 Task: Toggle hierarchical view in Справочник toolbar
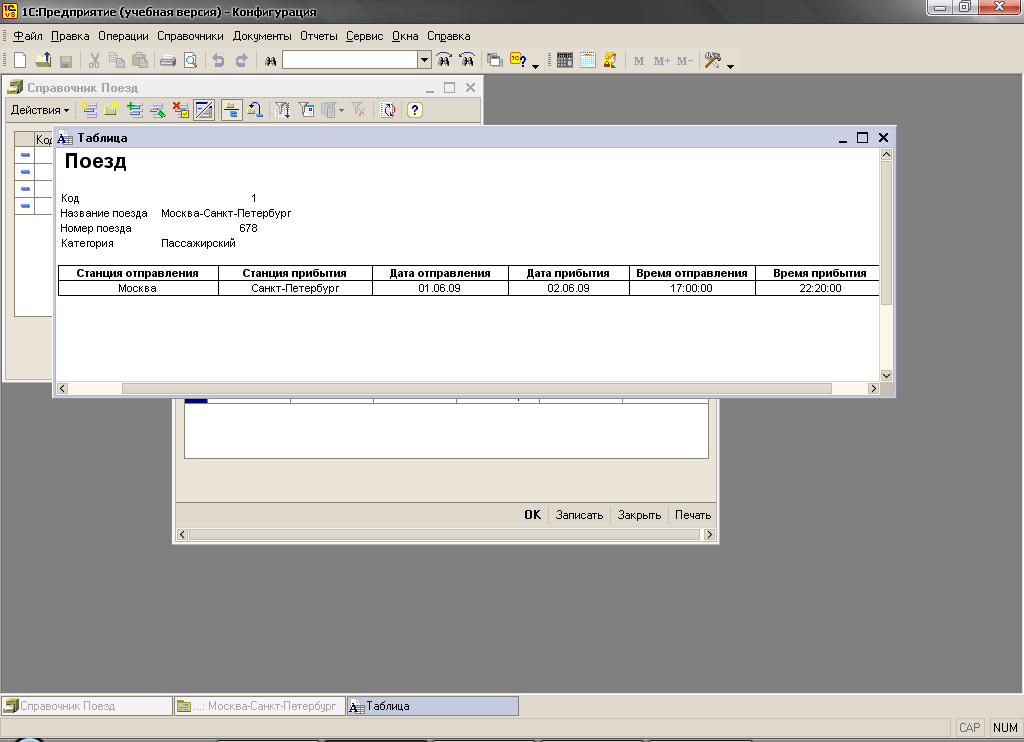point(231,110)
